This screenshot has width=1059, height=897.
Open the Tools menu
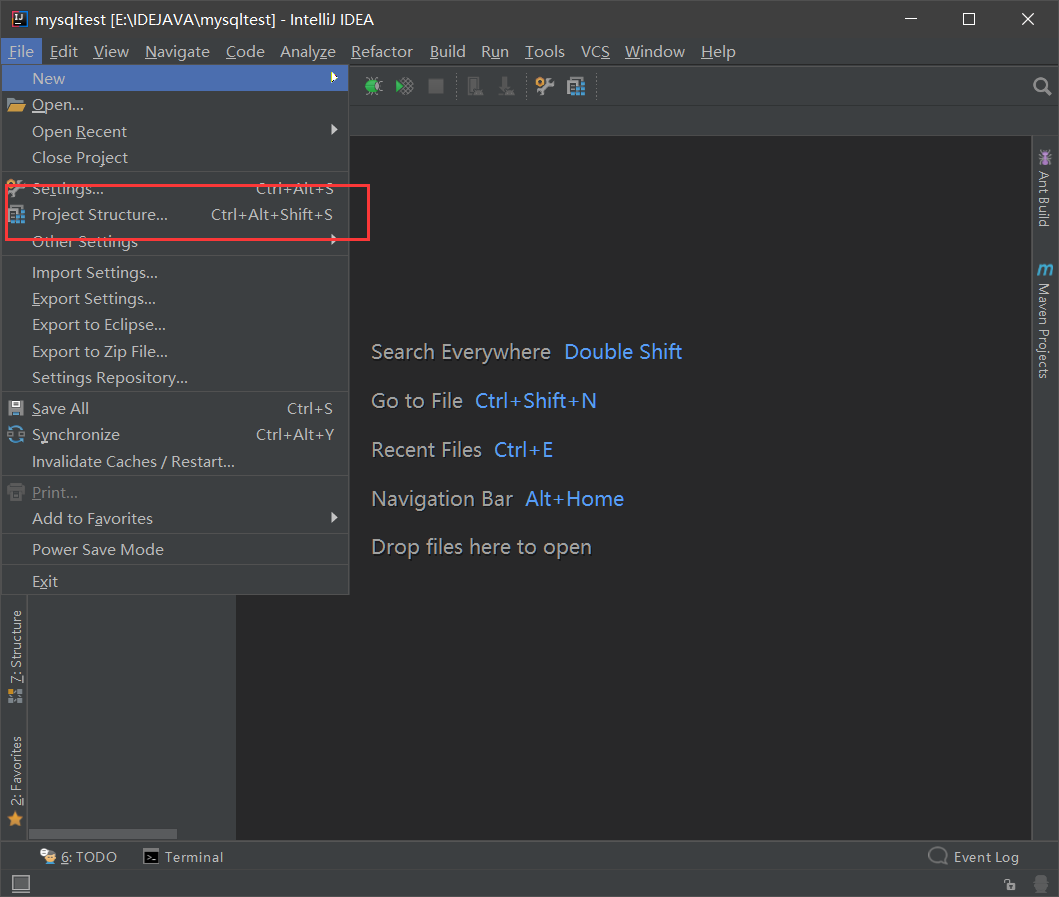[x=544, y=51]
